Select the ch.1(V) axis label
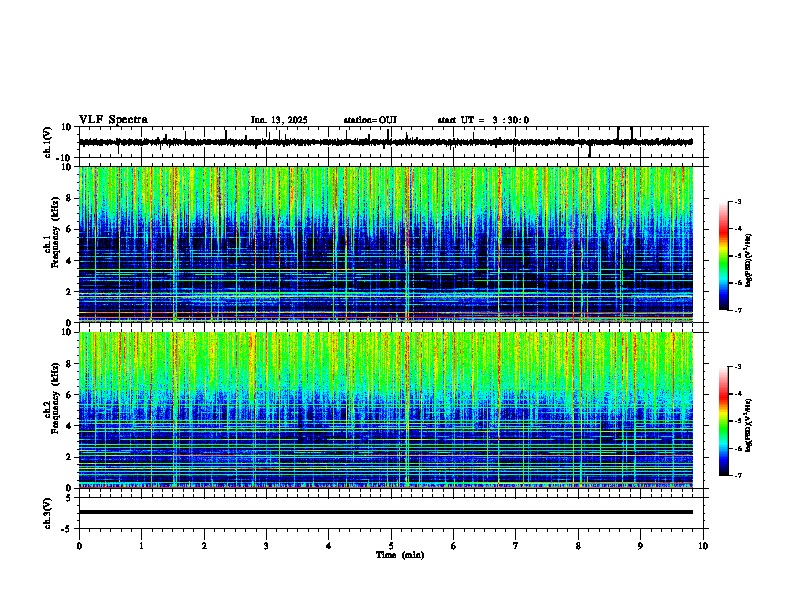This screenshot has height=612, width=792. click(x=48, y=142)
